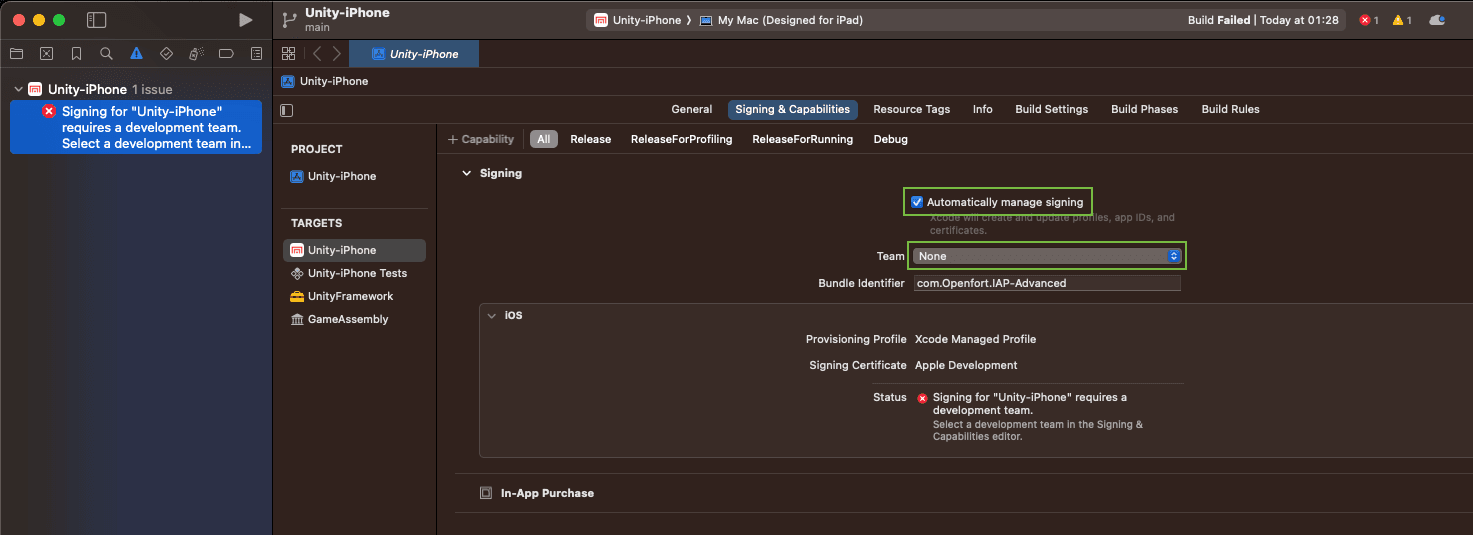Open the Debug navigator spray icon
The width and height of the screenshot is (1473, 535).
coord(196,53)
